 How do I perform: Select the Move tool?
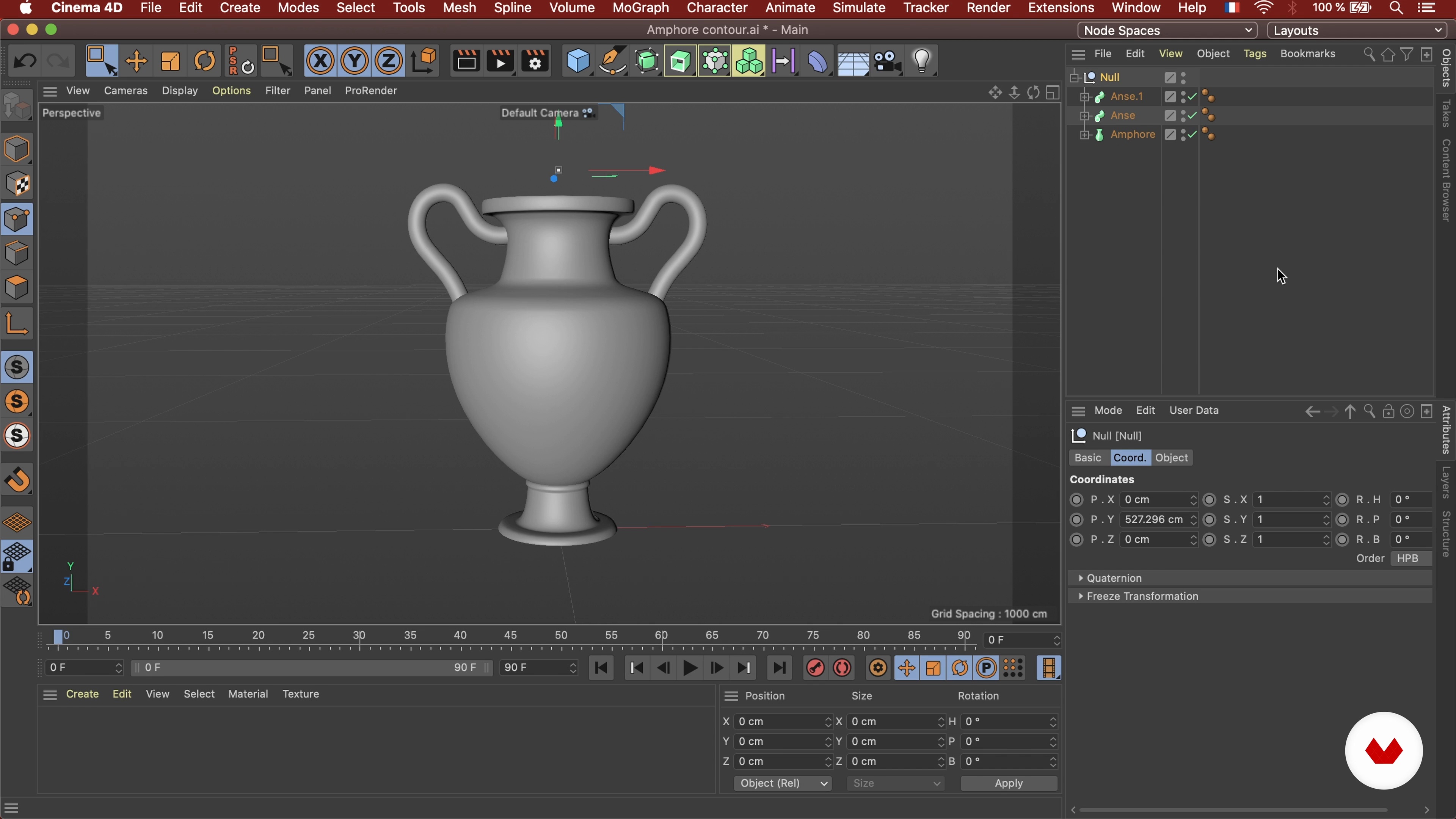[x=136, y=61]
